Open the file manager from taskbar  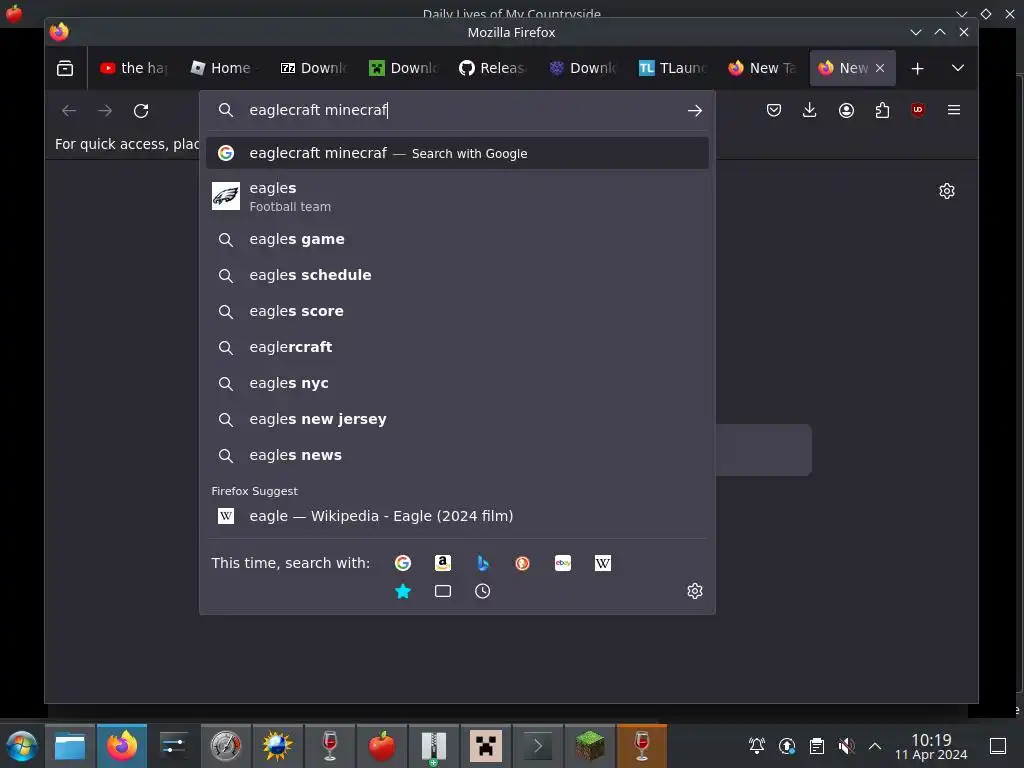(70, 746)
